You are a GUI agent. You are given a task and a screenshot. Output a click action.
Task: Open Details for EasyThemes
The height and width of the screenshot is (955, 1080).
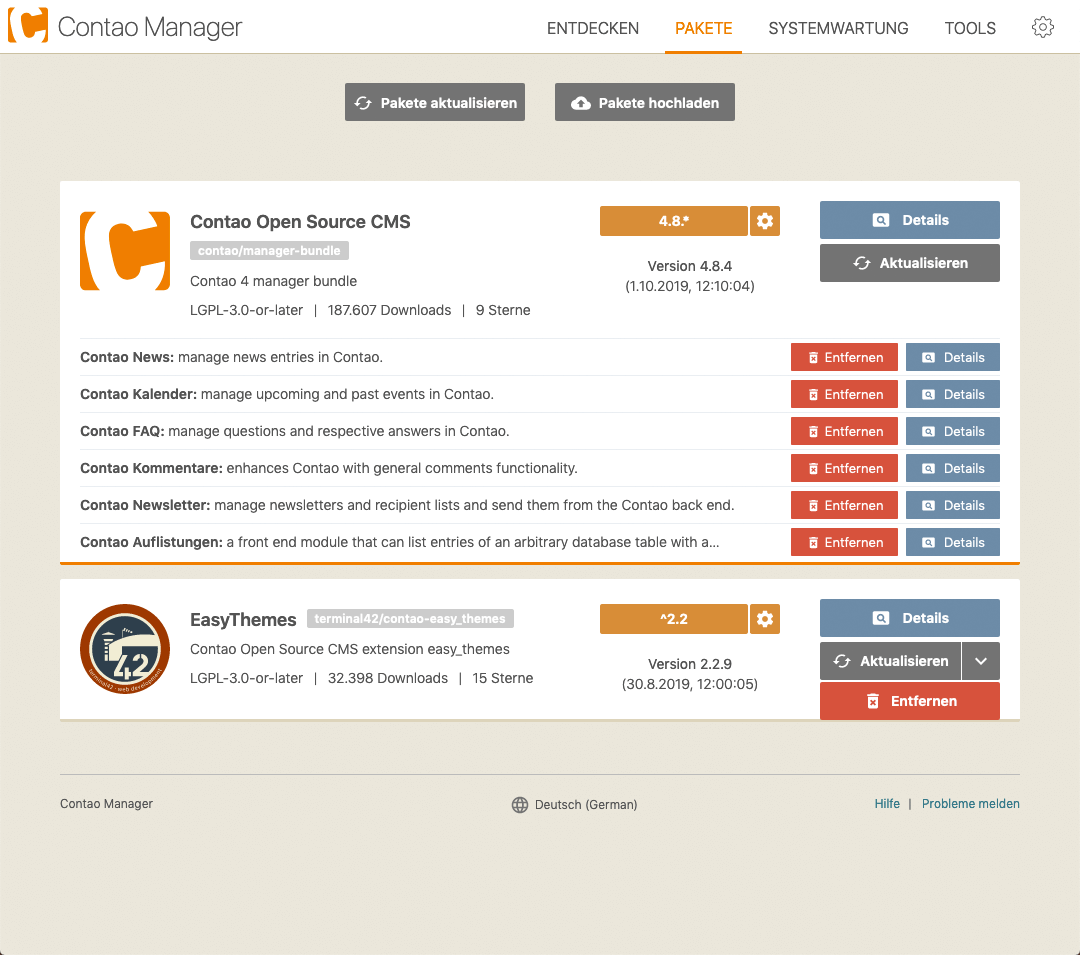click(909, 618)
